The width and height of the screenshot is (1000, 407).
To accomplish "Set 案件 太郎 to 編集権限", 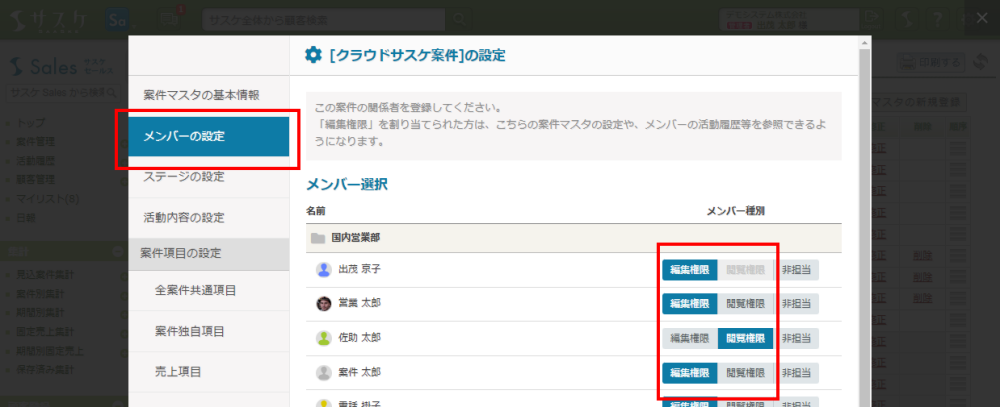I will 689,373.
